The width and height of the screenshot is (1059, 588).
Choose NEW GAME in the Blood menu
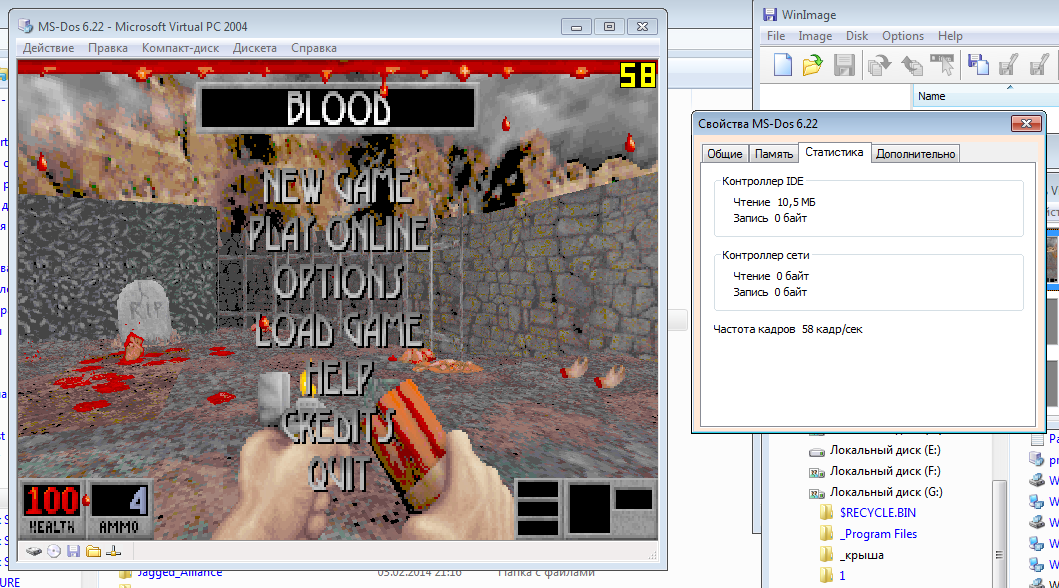(x=337, y=186)
